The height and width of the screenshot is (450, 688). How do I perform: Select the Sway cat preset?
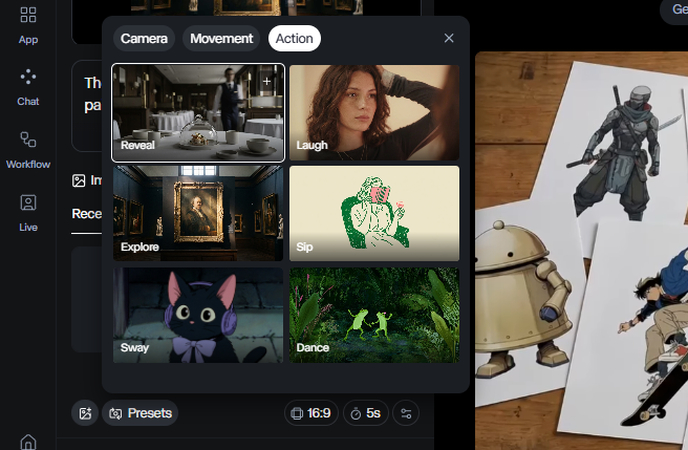(198, 314)
